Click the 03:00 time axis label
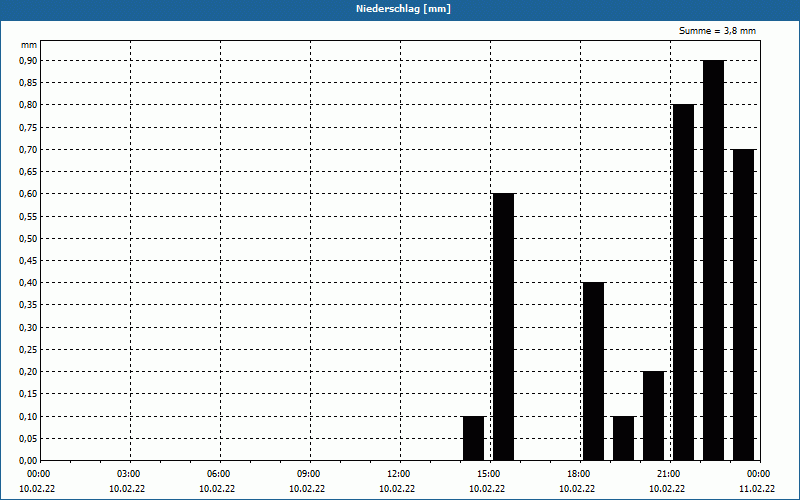Viewport: 800px width, 500px height. point(131,474)
